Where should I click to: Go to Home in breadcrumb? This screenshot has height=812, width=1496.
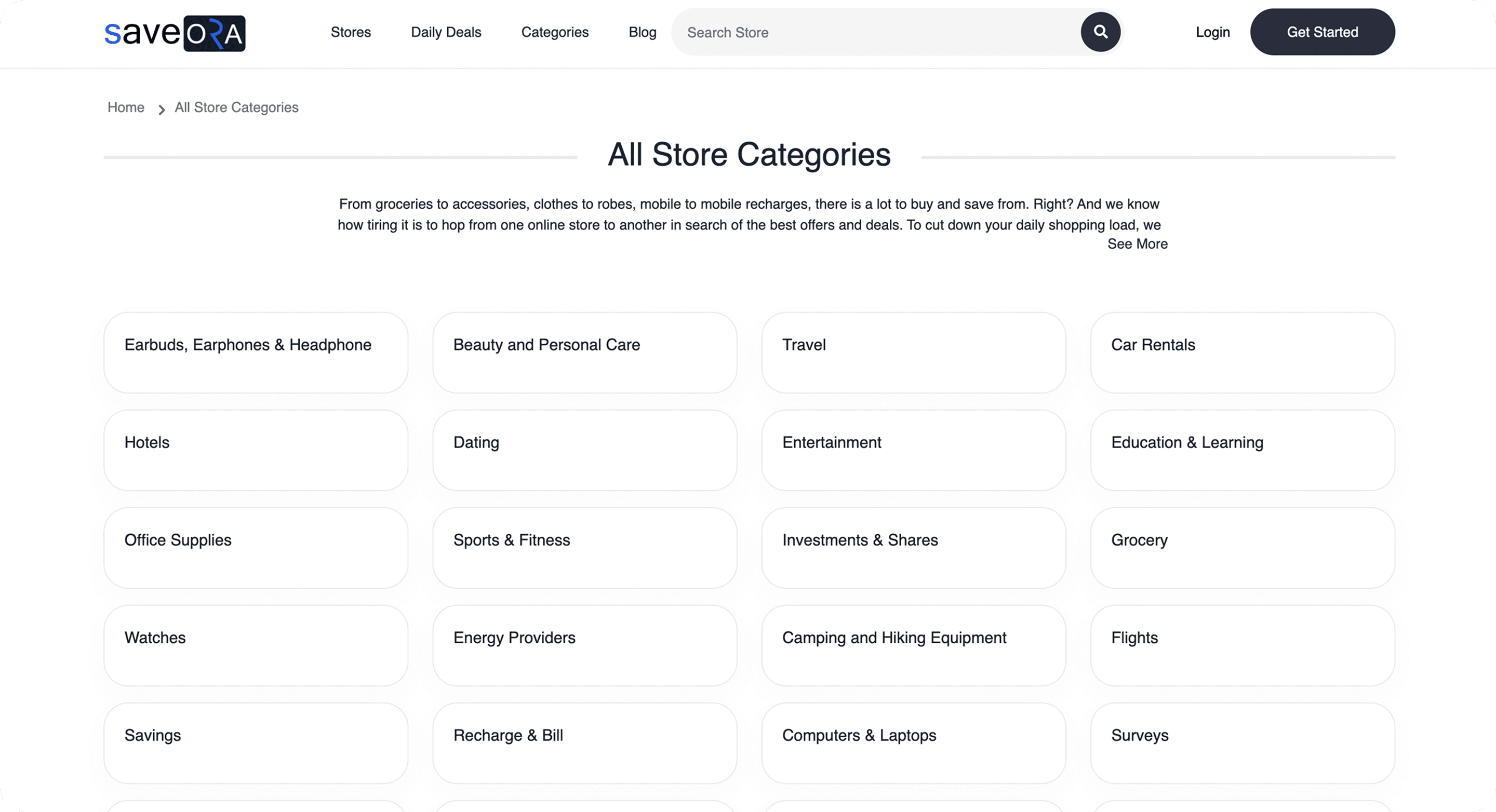125,107
